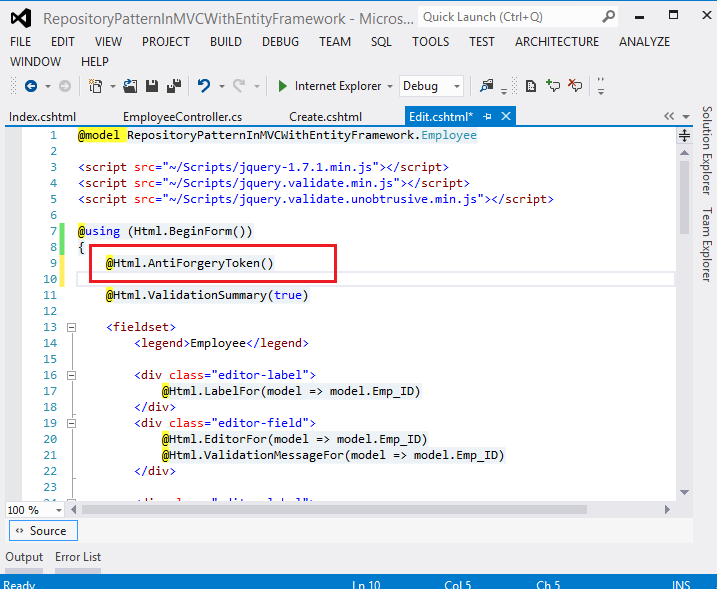Collapse the editor-field div on line 19

[x=71, y=423]
